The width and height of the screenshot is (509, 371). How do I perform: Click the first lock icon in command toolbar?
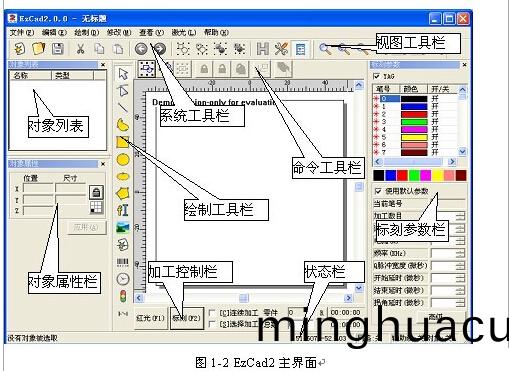click(x=204, y=69)
